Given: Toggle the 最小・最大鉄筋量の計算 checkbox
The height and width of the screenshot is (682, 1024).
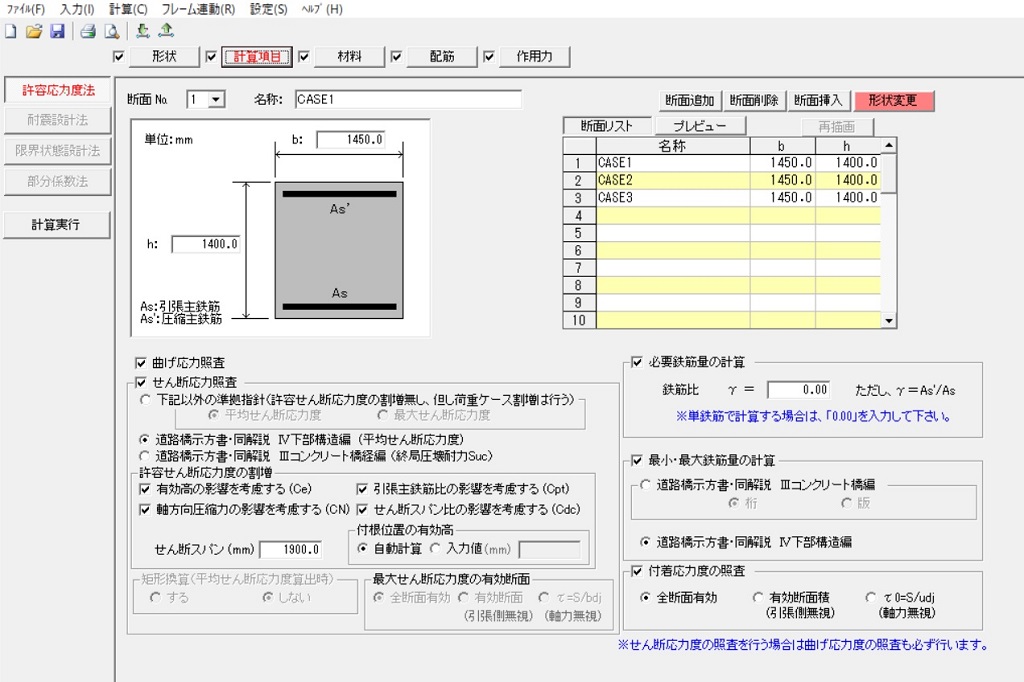Looking at the screenshot, I should coord(637,461).
